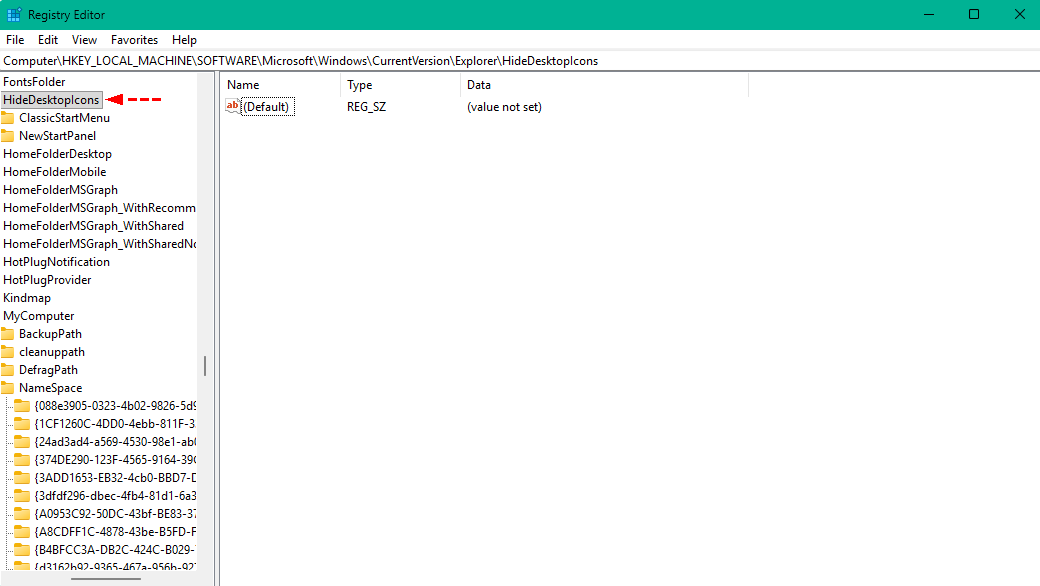This screenshot has height=586, width=1040.
Task: Open the View menu
Action: click(84, 40)
